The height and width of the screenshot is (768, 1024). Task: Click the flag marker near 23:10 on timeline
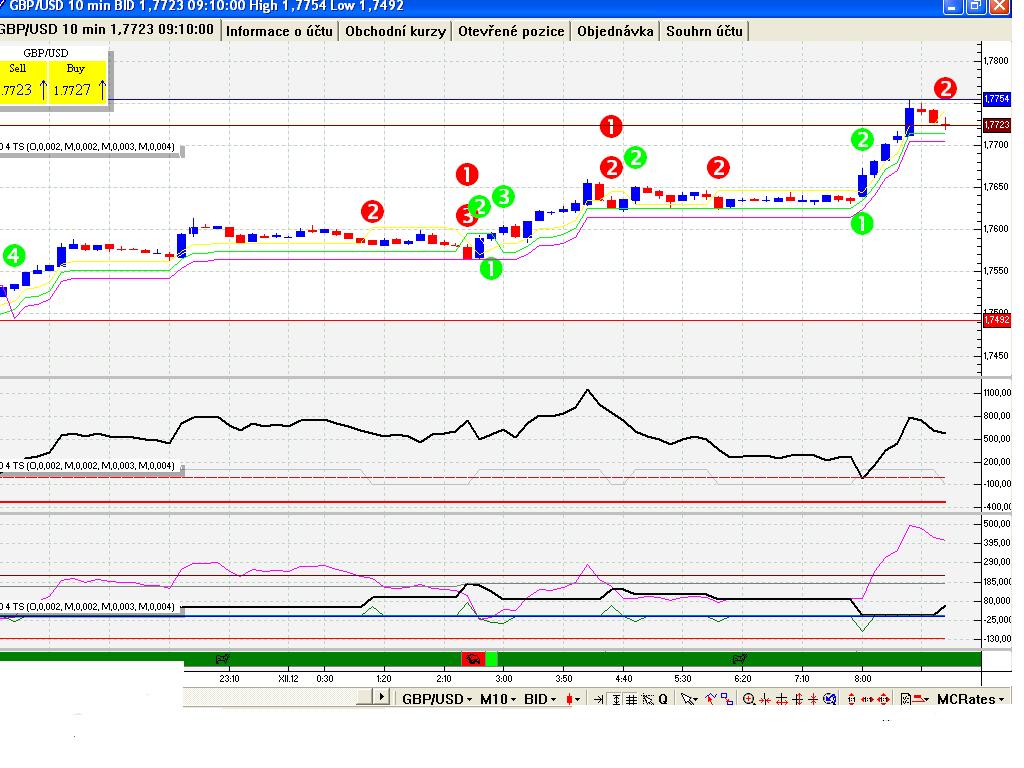222,659
